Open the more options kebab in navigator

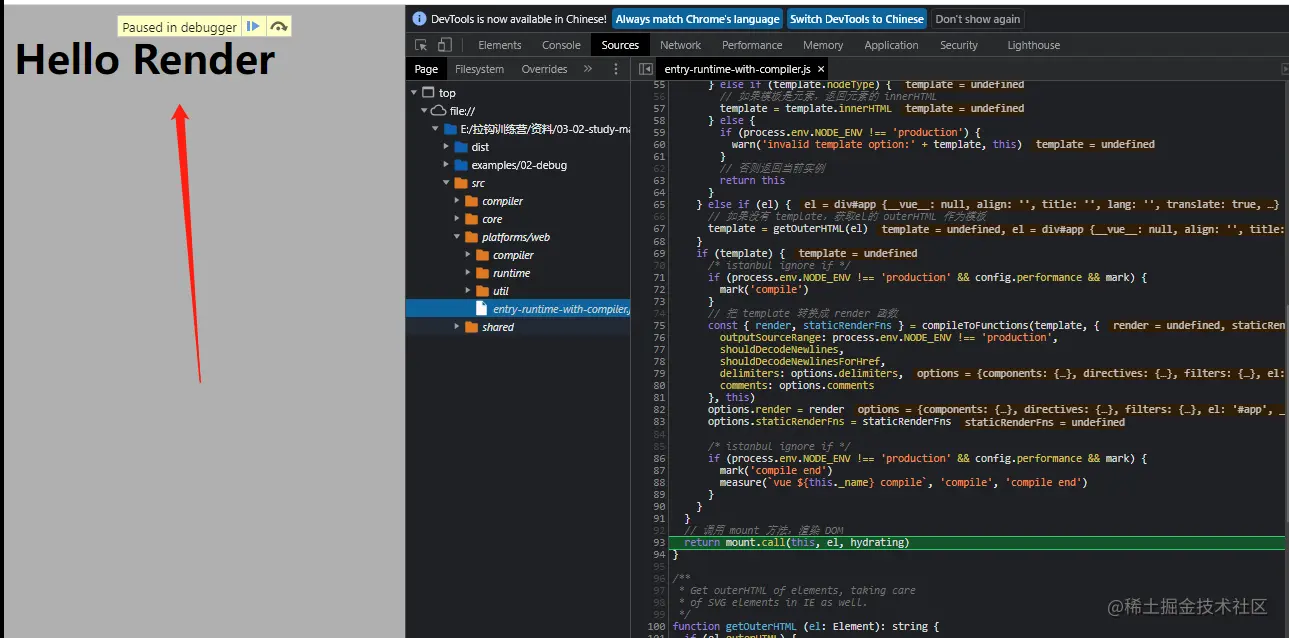pos(616,69)
